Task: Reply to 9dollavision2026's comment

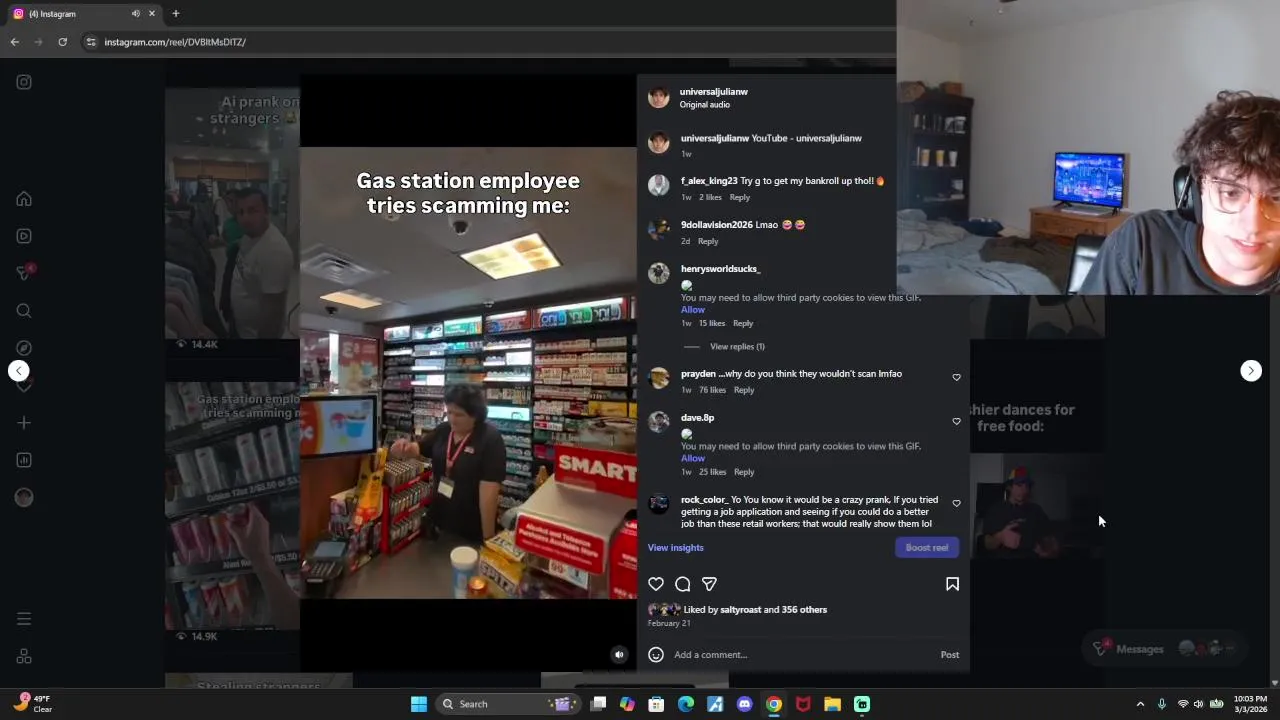Action: pyautogui.click(x=708, y=242)
